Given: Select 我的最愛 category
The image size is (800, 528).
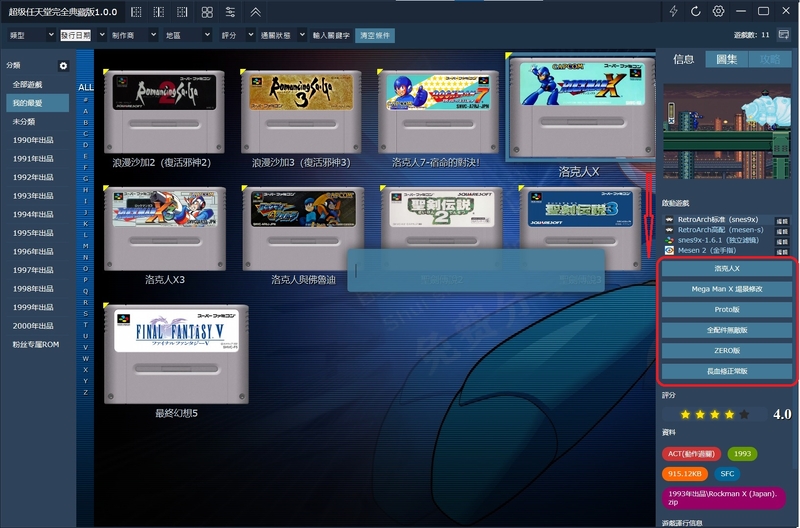Looking at the screenshot, I should [37, 103].
